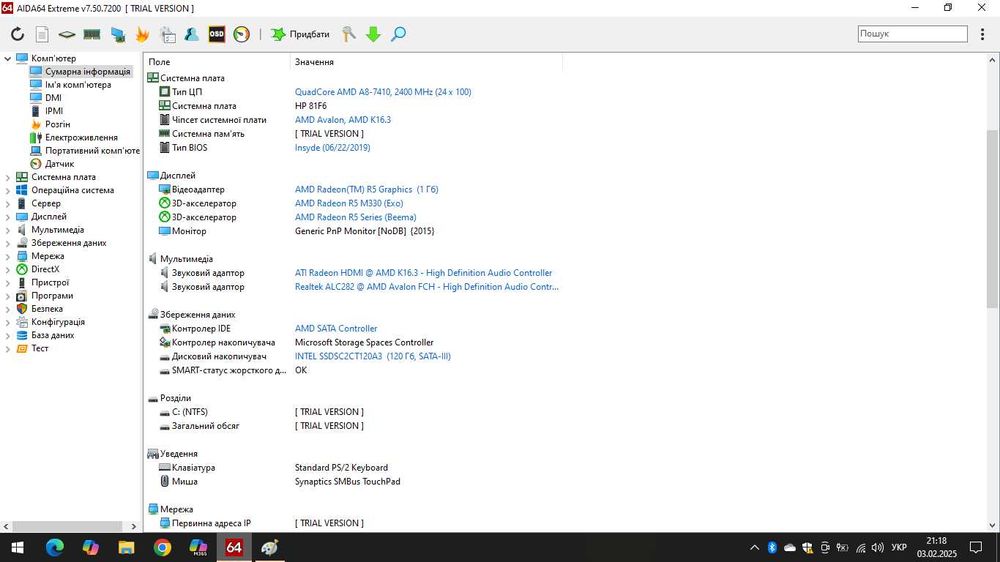The image size is (1000, 562).
Task: Select Standard PS/2 Keyboard value
Action: 341,468
